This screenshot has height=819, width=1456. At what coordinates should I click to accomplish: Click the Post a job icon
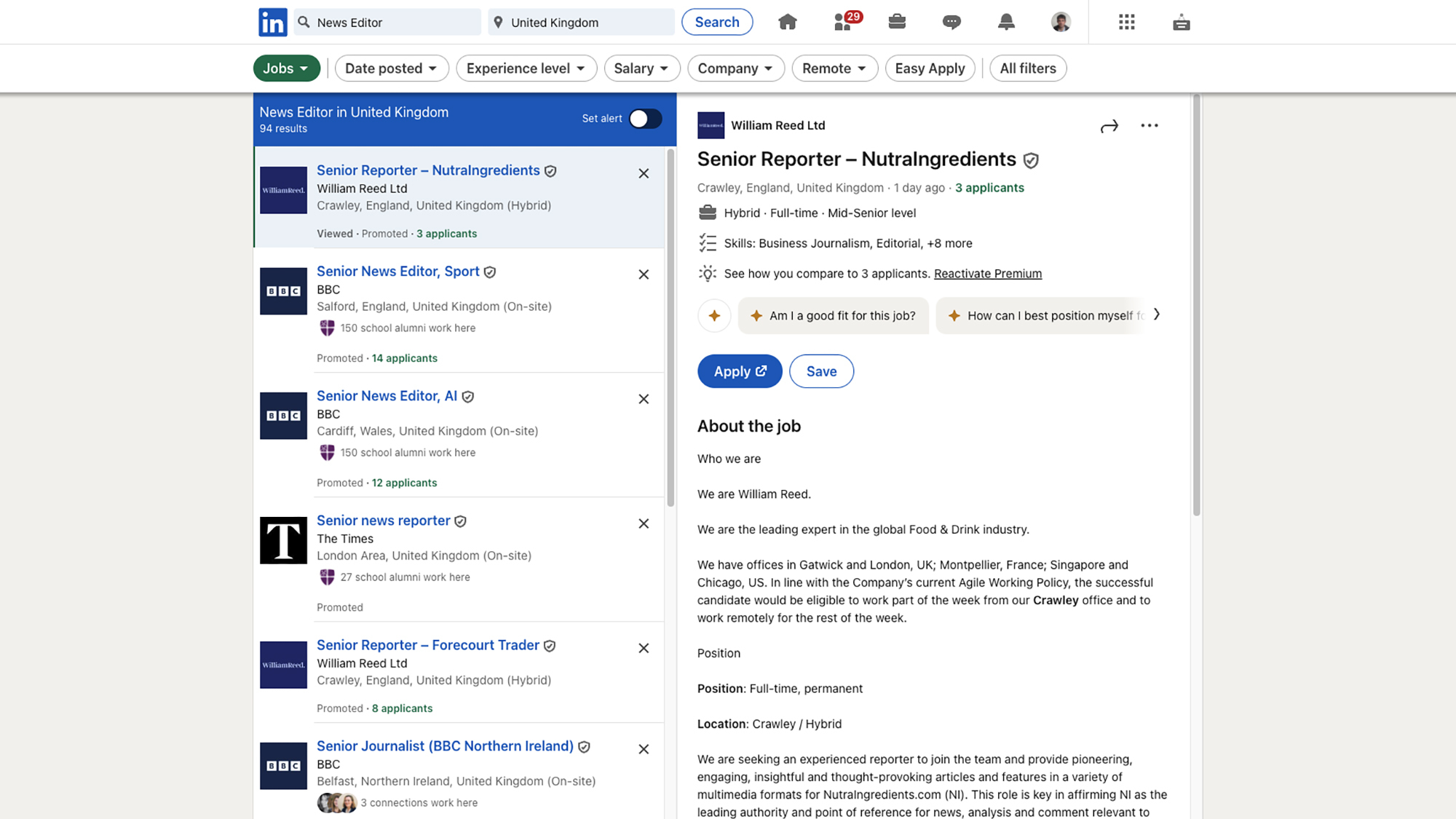pyautogui.click(x=1182, y=23)
